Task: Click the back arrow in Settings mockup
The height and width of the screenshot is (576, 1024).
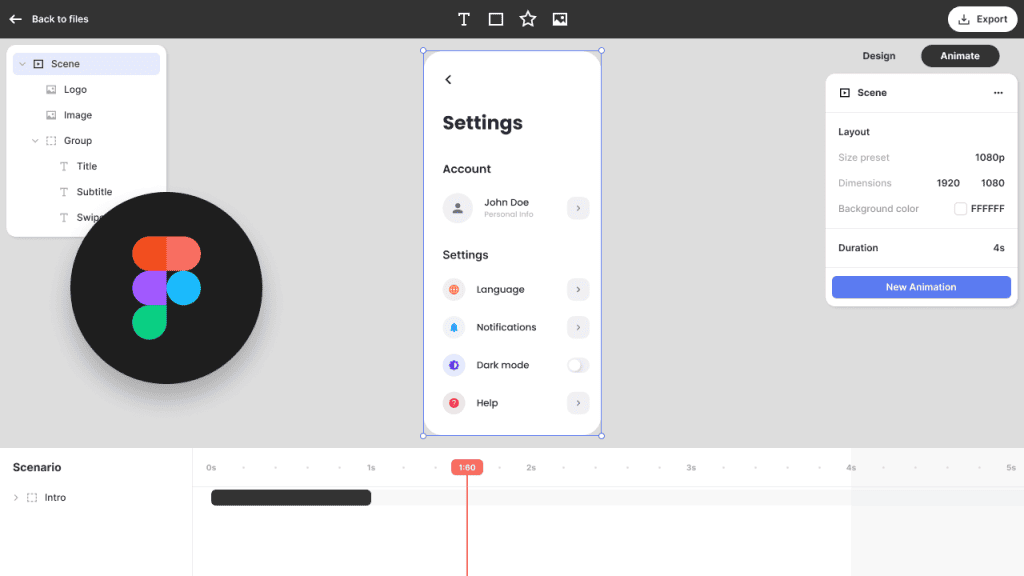Action: (x=448, y=80)
